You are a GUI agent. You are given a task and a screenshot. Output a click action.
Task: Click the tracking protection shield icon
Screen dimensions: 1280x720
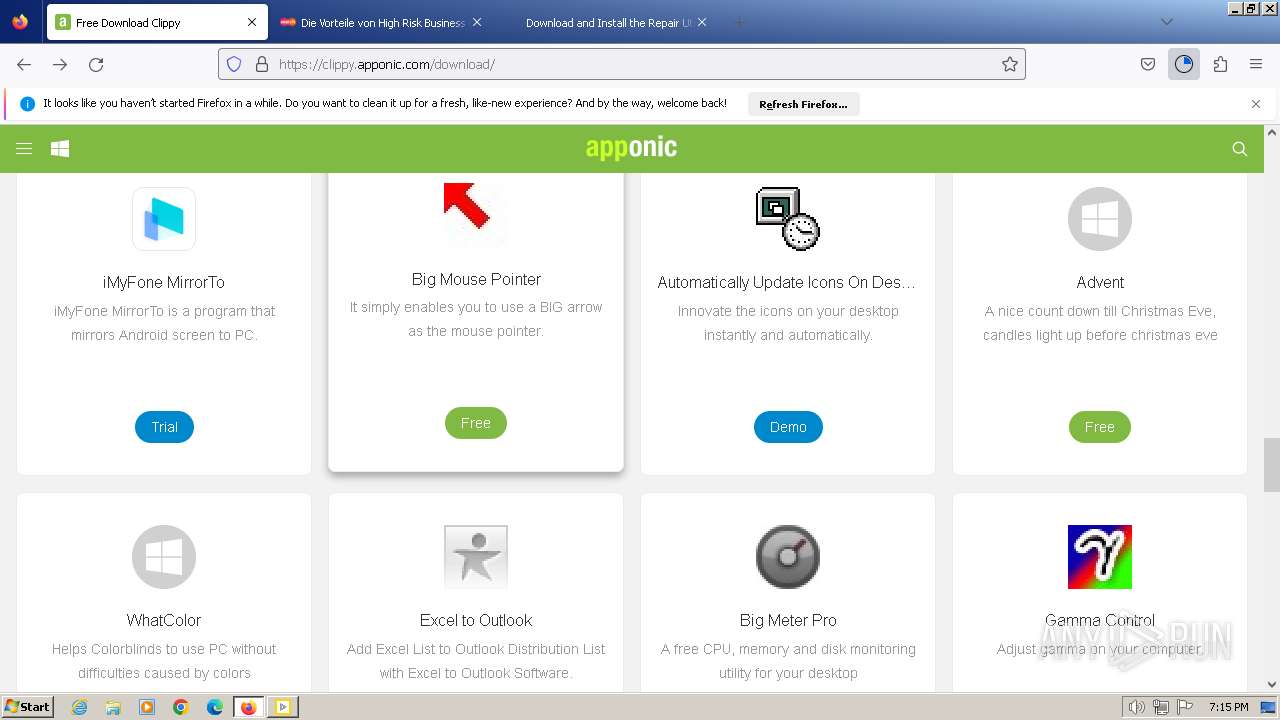pyautogui.click(x=234, y=64)
